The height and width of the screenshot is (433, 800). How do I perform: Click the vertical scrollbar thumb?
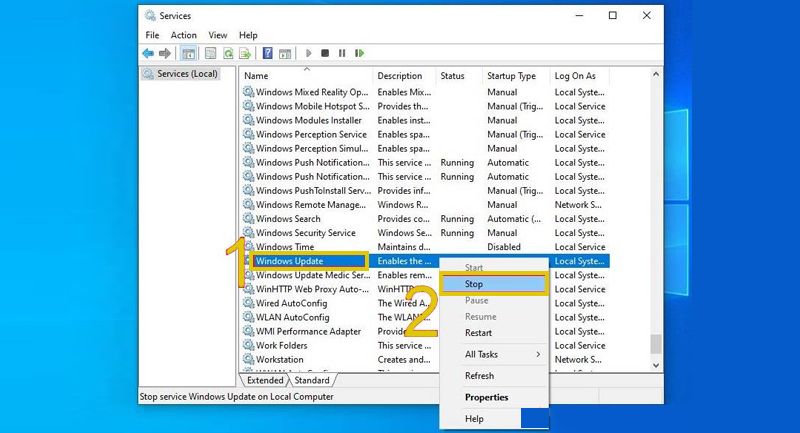click(x=656, y=344)
